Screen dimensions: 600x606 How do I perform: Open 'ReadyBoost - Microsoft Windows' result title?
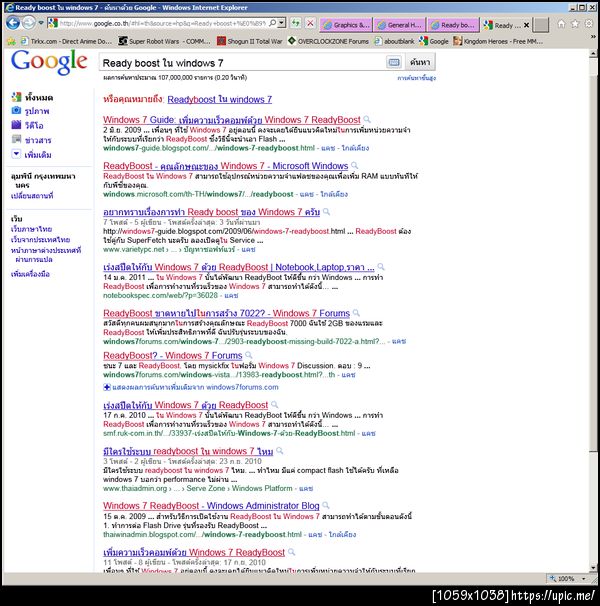225,166
